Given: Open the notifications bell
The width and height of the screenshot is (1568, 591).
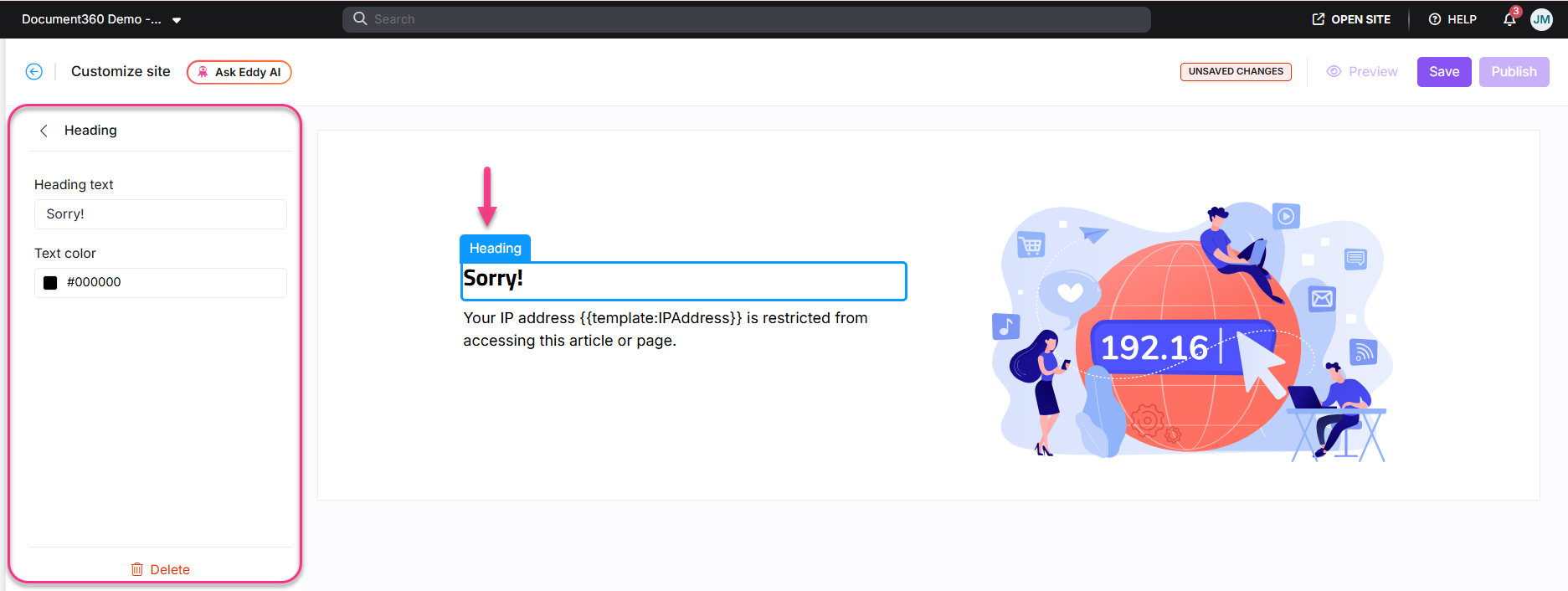Looking at the screenshot, I should point(1509,19).
